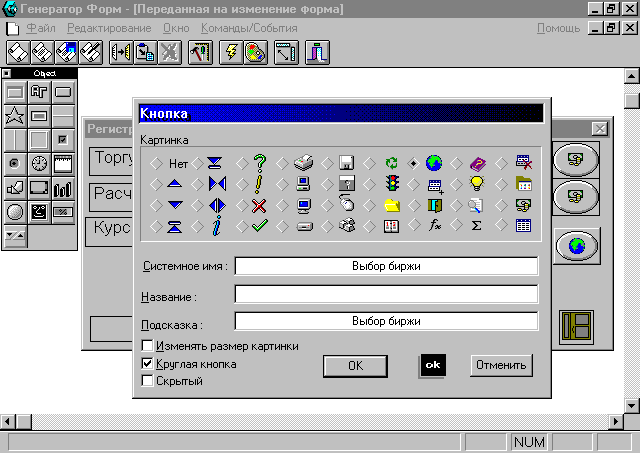
Task: Tick the Скрытый checkbox
Action: pyautogui.click(x=148, y=381)
